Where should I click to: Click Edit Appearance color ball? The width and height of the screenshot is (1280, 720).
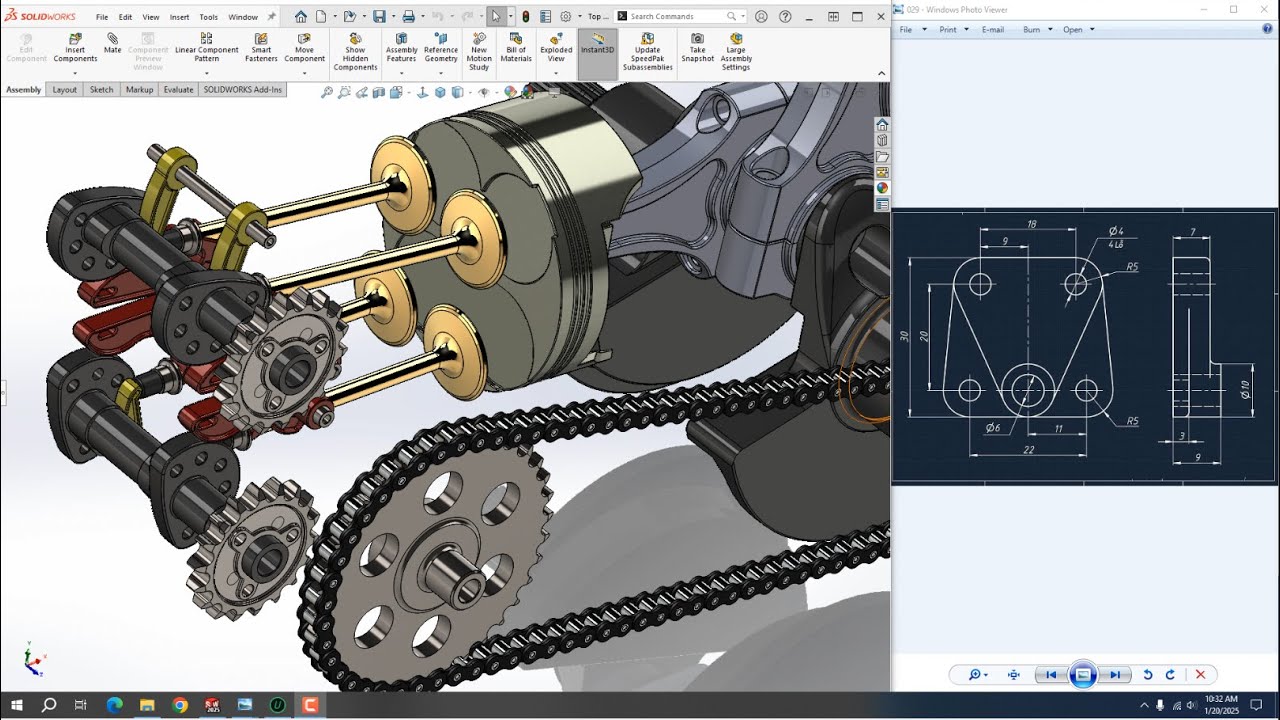tap(510, 92)
